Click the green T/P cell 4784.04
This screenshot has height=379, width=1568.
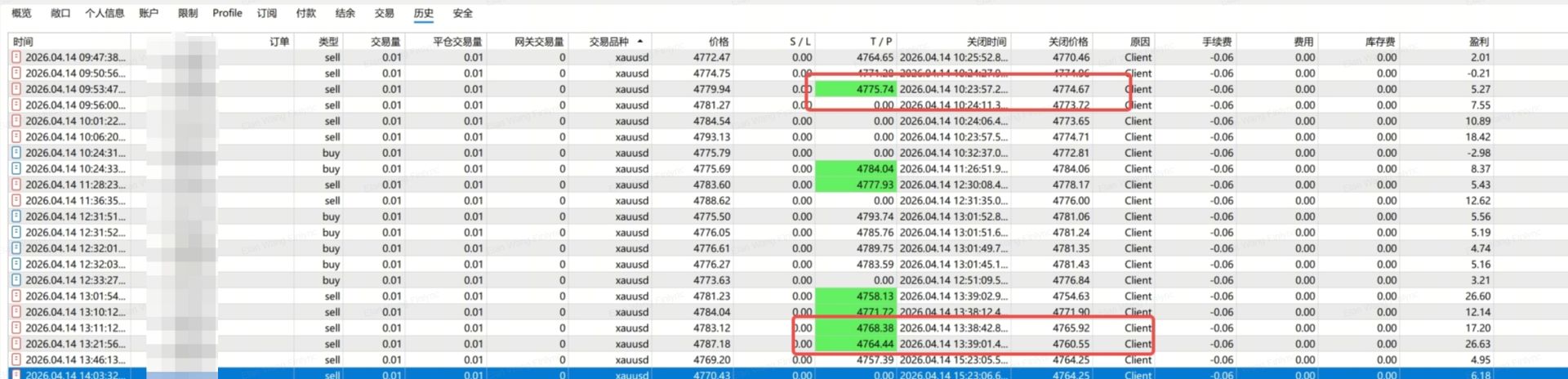click(x=855, y=169)
